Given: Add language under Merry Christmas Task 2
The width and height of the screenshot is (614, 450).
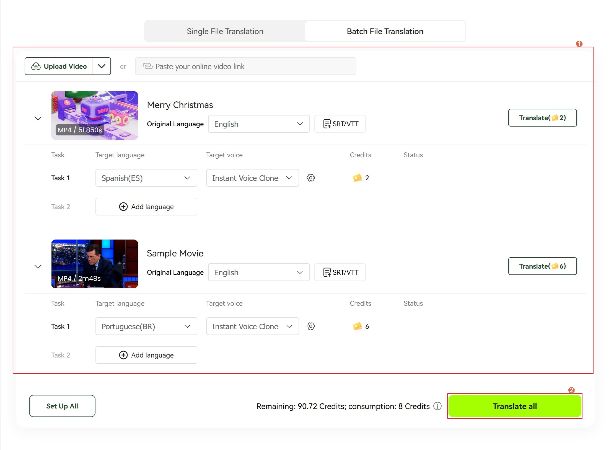Looking at the screenshot, I should pos(146,206).
